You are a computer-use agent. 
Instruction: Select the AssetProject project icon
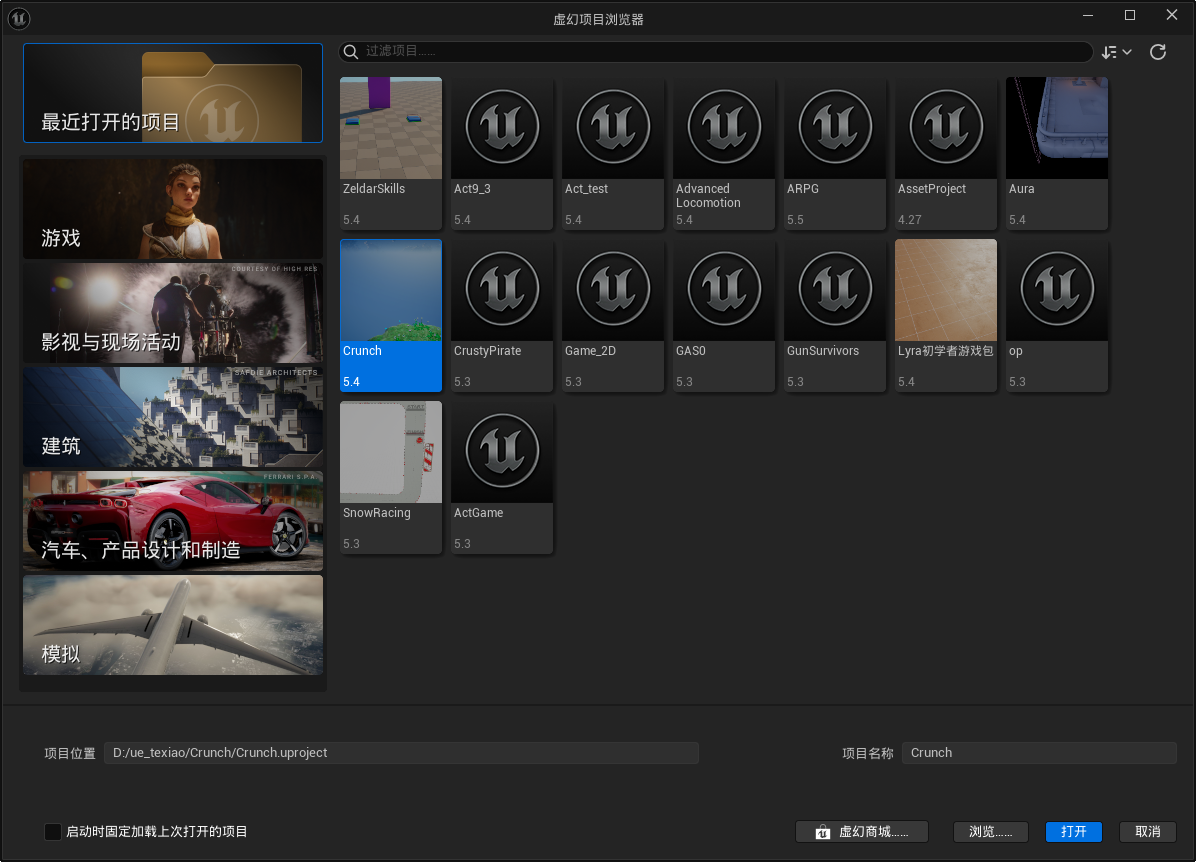pos(946,128)
